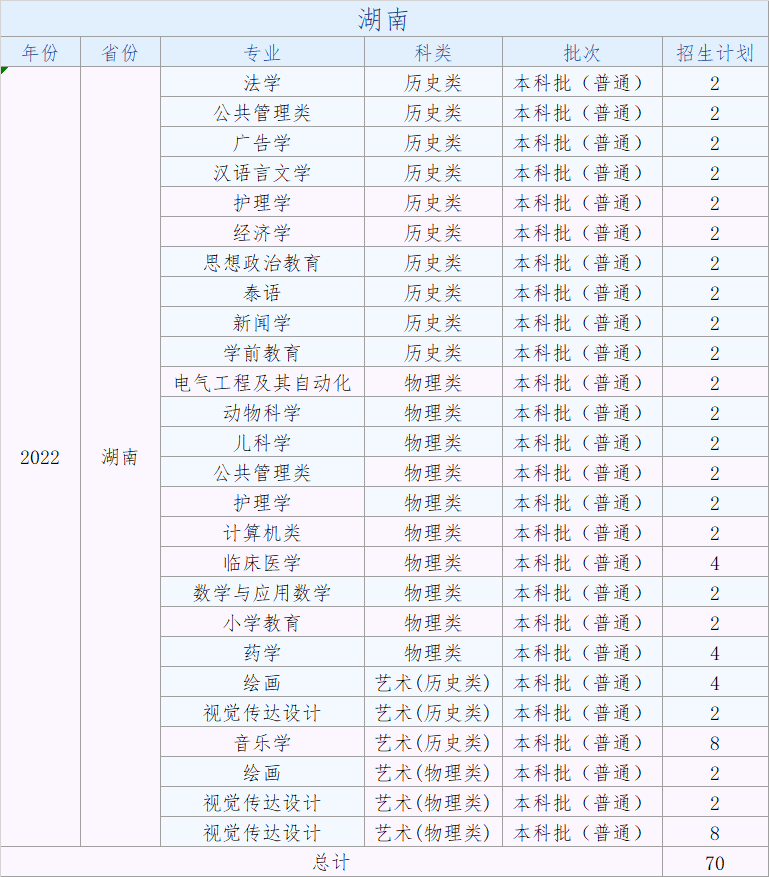Select the 临床医学 major cell

[262, 563]
